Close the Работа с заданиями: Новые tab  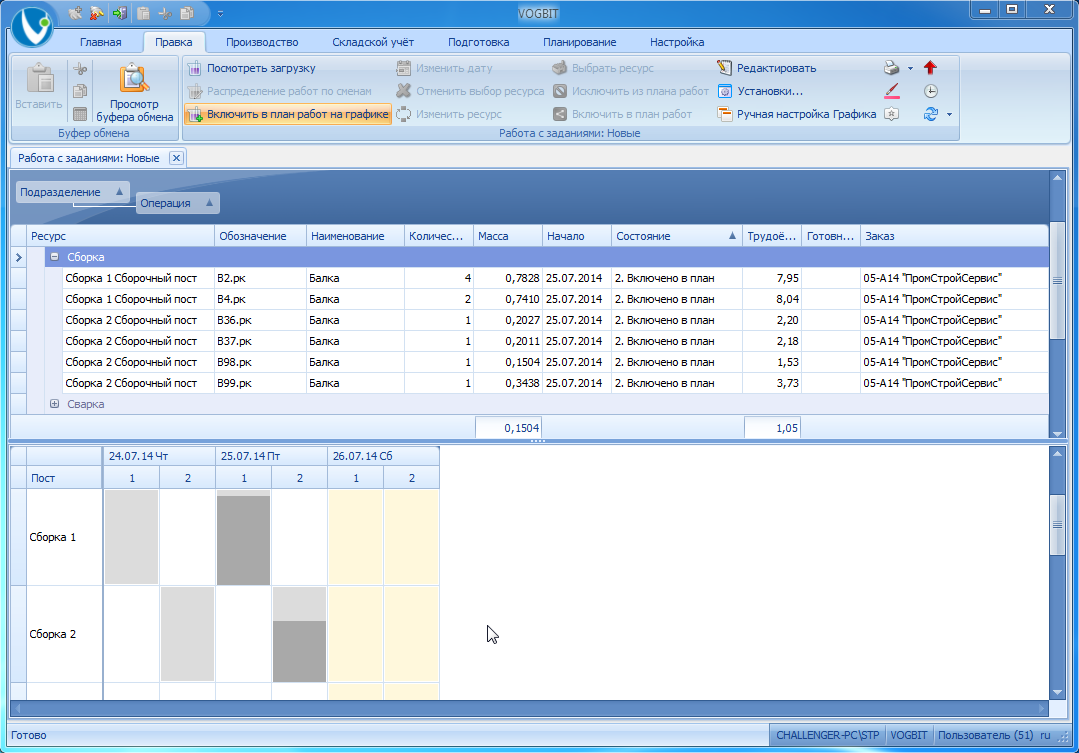click(x=176, y=158)
